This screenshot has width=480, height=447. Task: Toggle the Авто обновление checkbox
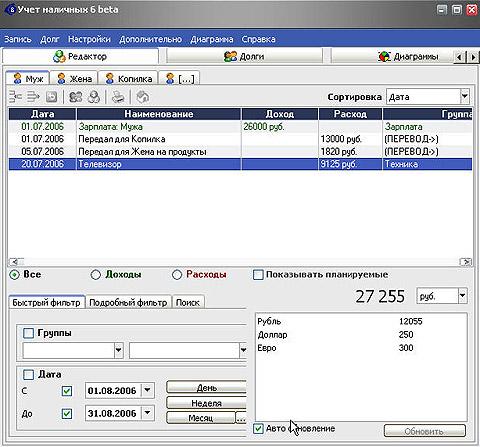point(258,429)
